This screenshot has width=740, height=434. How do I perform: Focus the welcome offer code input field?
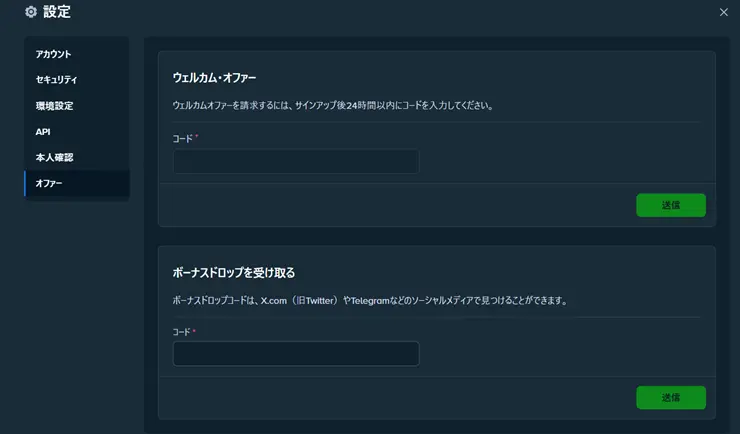295,161
